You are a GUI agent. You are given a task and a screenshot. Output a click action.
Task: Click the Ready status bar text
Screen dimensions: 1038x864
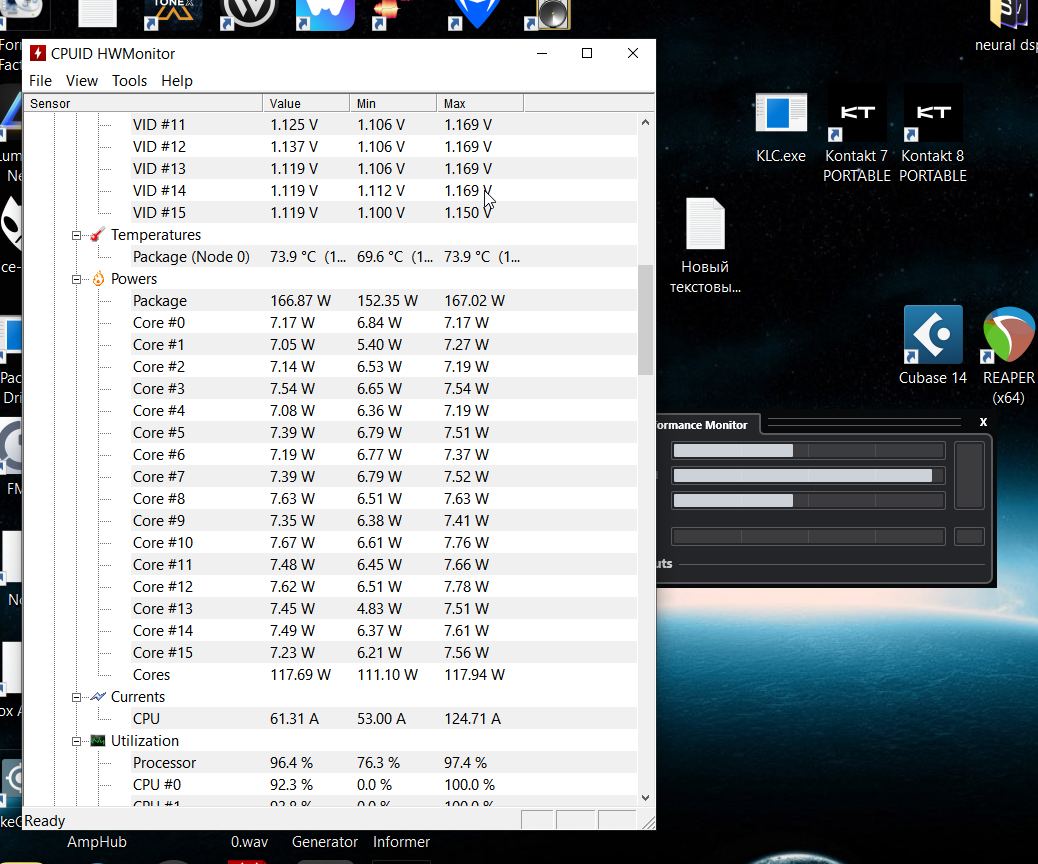[x=45, y=821]
